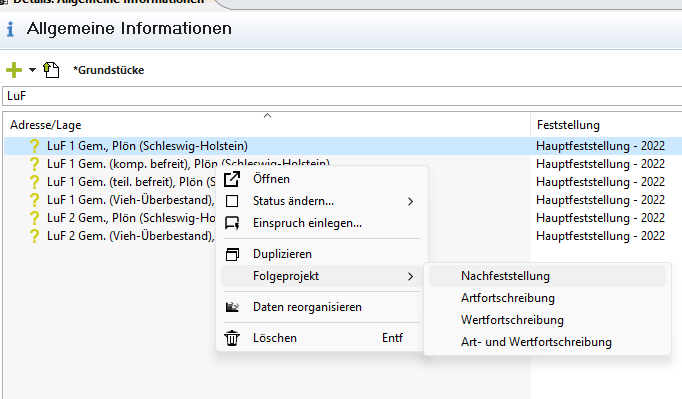Choose Löschen from the context menu
The height and width of the screenshot is (399, 682).
[x=322, y=338]
